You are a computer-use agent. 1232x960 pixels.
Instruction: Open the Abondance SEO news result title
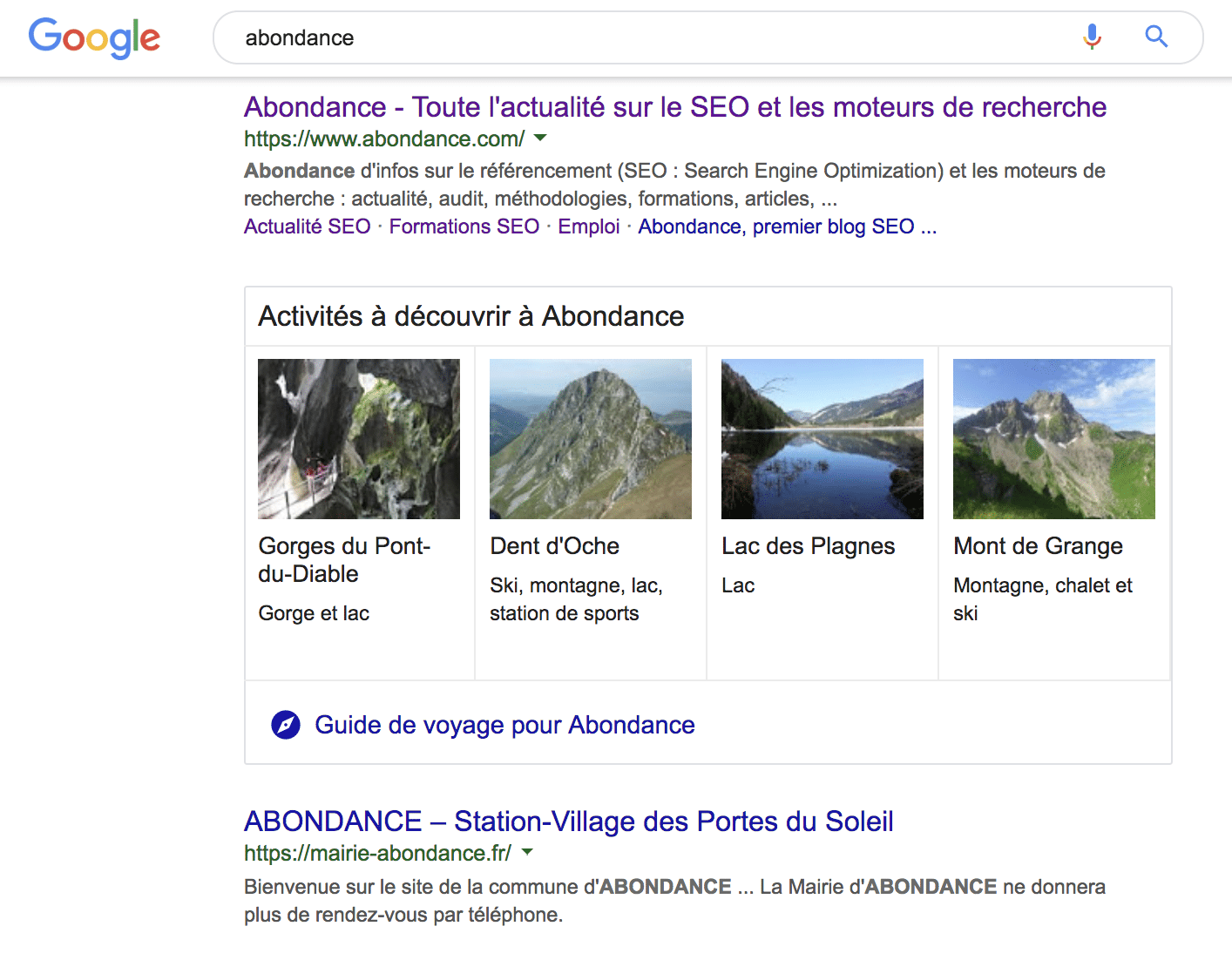tap(675, 107)
